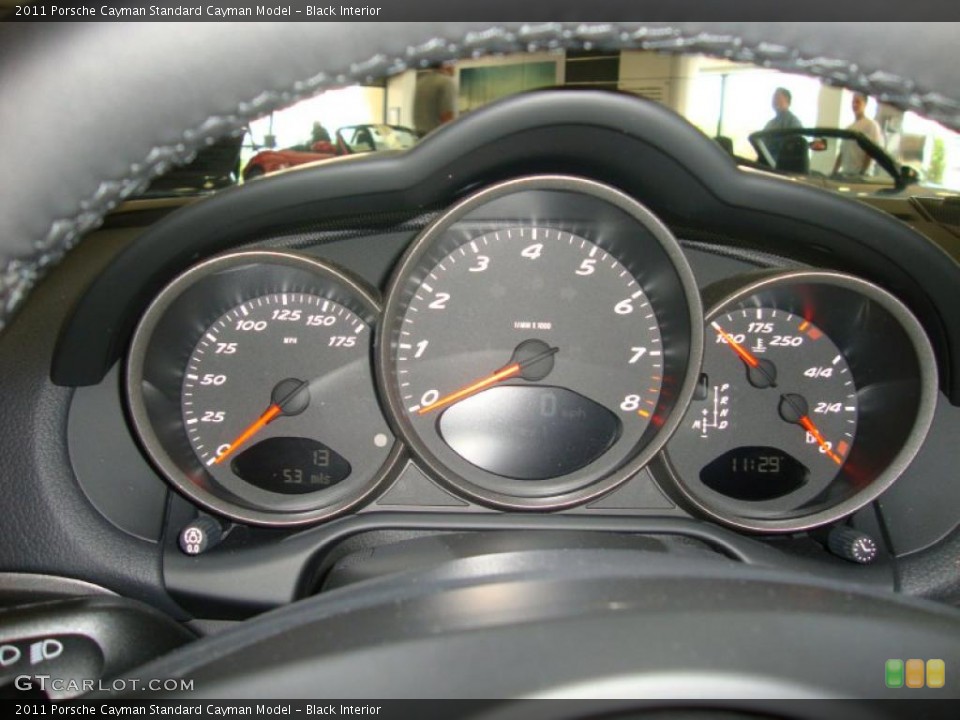Viewport: 960px width, 720px height.
Task: Click the "25" mark on the speedometer
Action: point(212,416)
